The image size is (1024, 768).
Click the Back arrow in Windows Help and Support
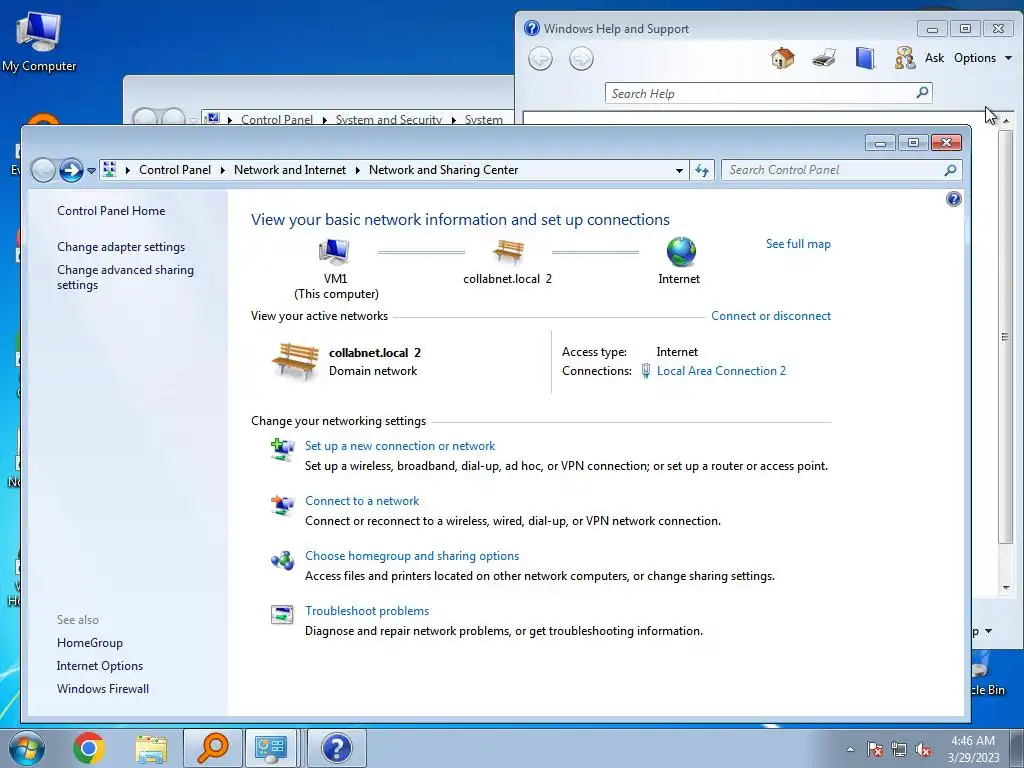[x=540, y=59]
